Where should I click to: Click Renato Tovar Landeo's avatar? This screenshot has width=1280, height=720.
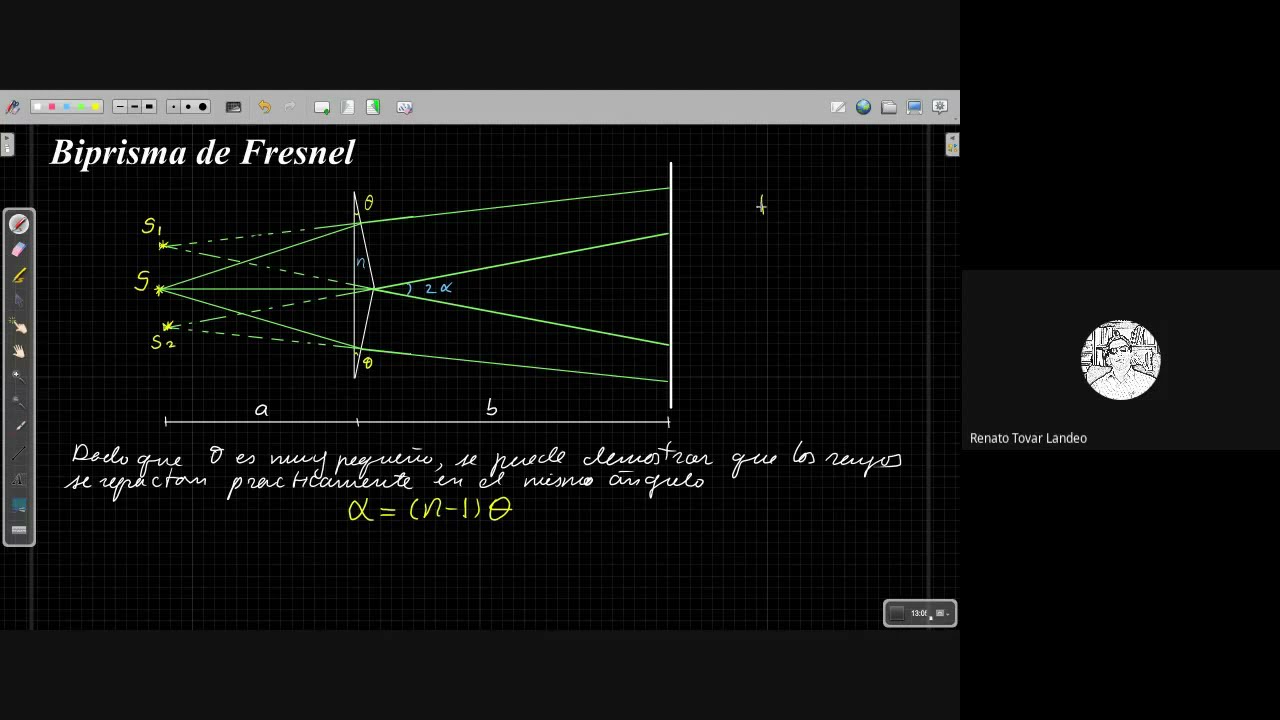1121,360
